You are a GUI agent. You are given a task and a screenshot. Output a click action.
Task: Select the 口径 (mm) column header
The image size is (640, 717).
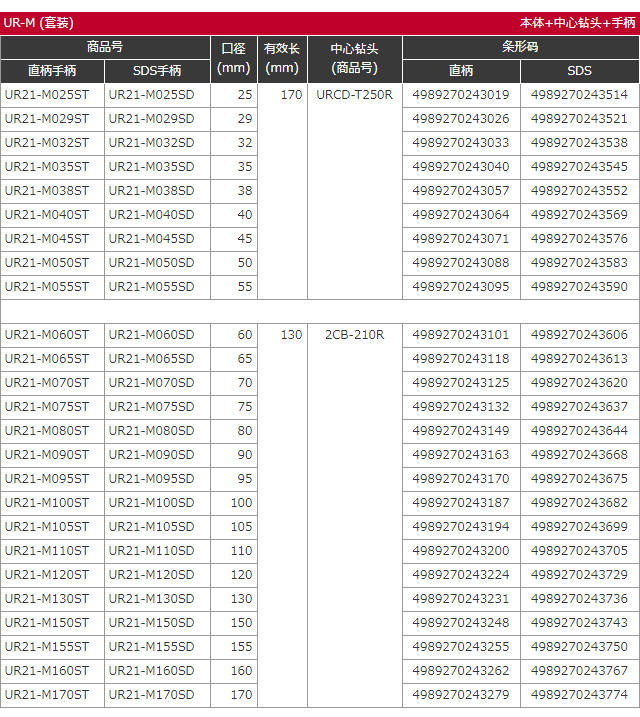[x=233, y=59]
